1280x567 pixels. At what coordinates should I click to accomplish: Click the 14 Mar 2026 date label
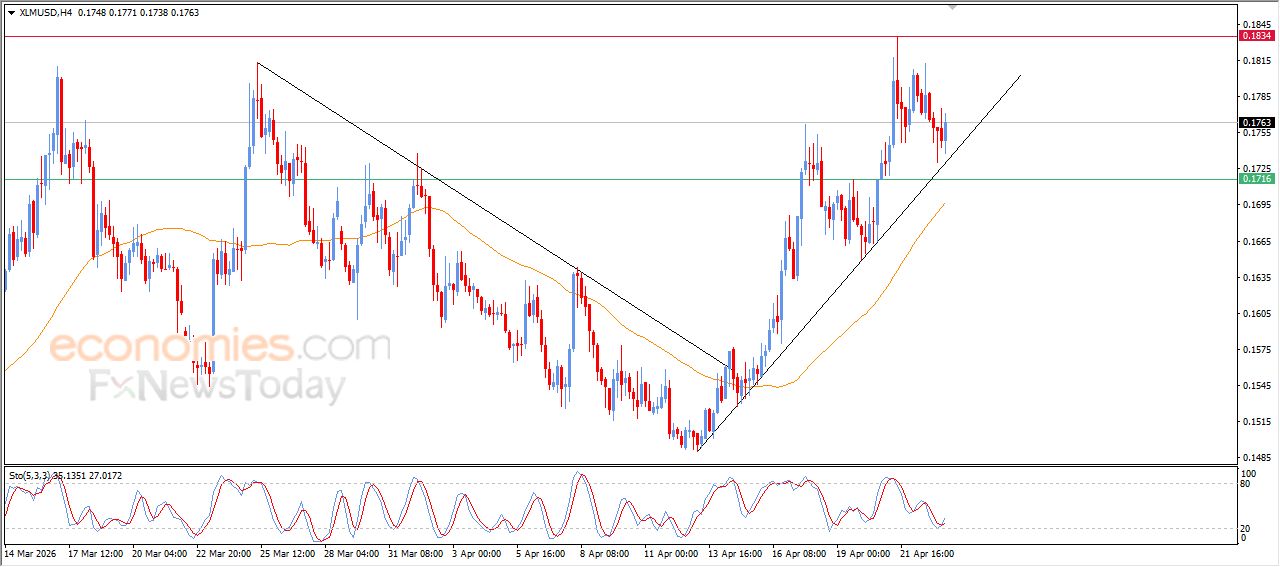click(x=31, y=552)
